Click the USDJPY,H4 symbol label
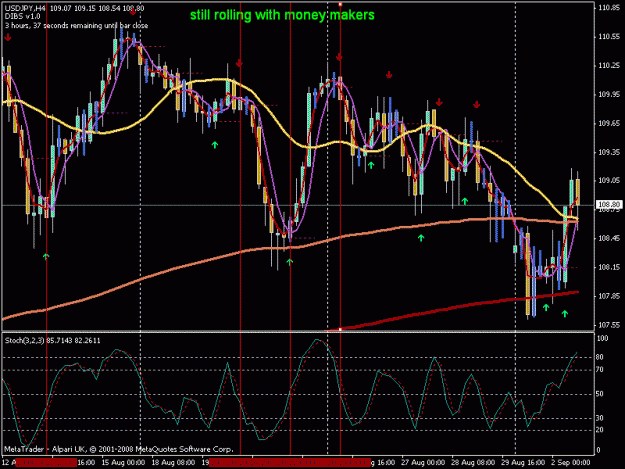625x469 pixels. [25, 8]
